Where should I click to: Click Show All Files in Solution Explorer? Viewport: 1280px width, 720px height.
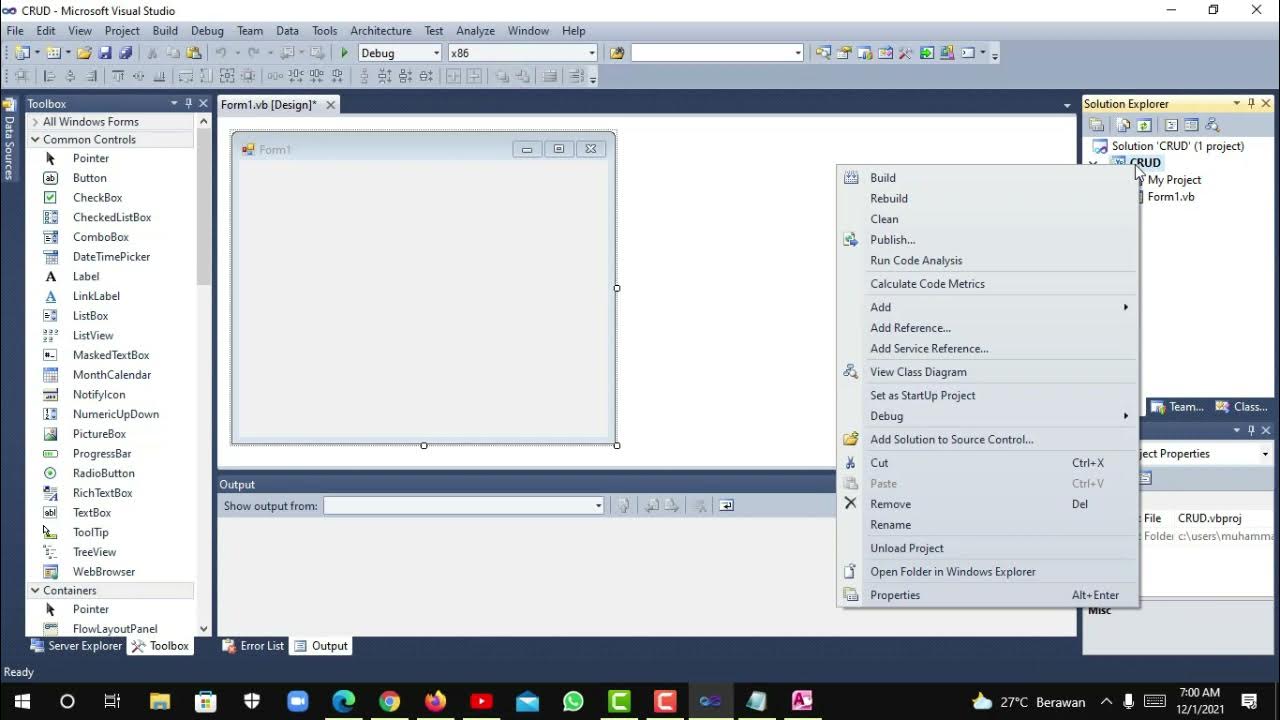click(1123, 125)
